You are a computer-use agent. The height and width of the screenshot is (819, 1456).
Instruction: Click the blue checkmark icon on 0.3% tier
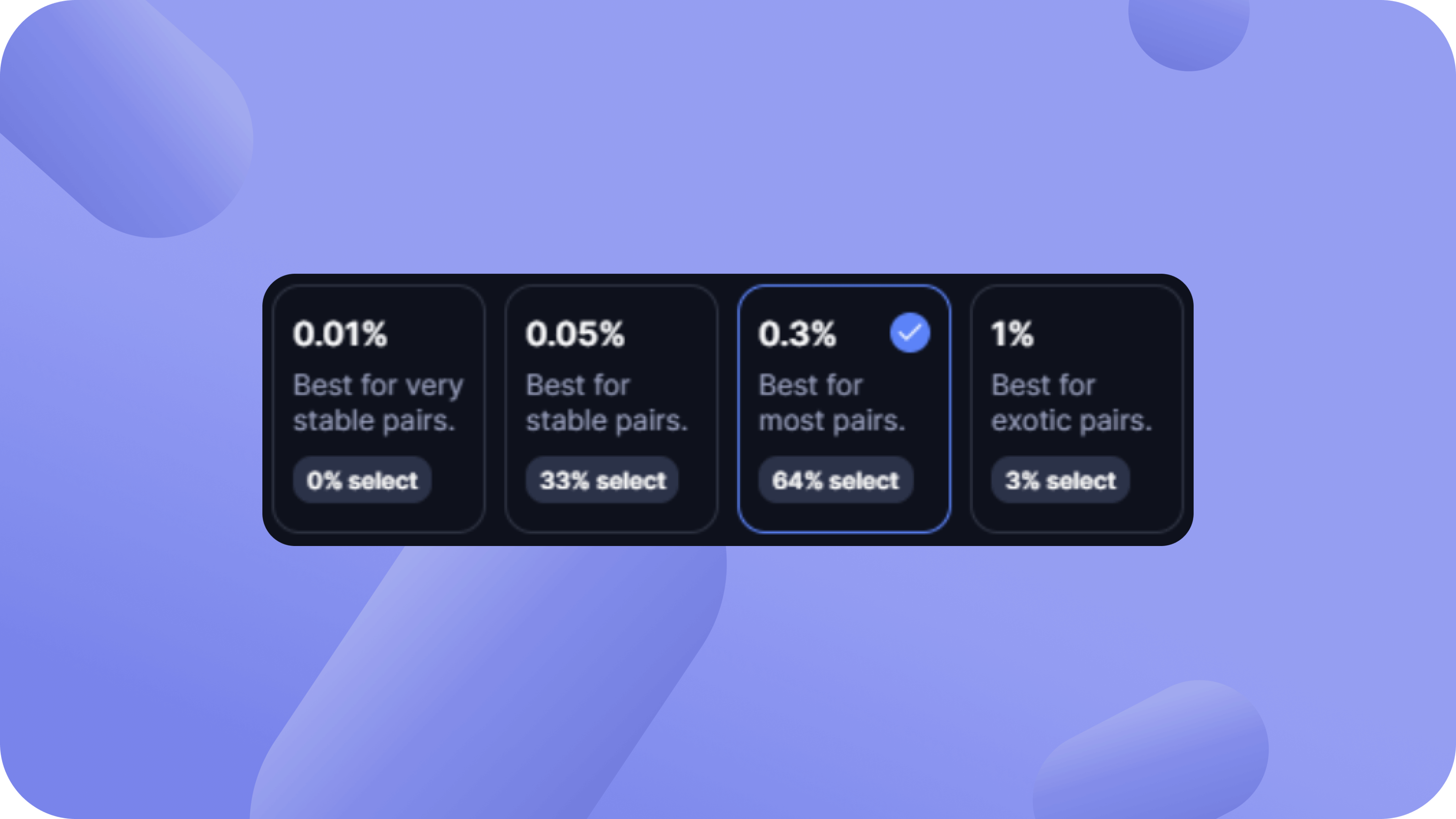[x=909, y=333]
